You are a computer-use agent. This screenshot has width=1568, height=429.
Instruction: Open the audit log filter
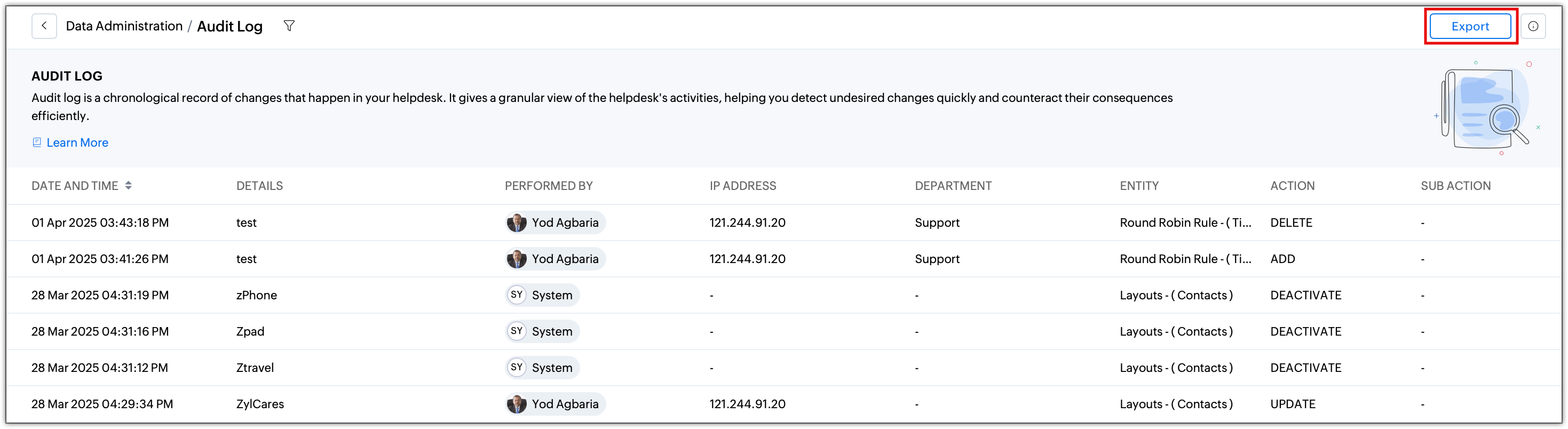pos(289,26)
